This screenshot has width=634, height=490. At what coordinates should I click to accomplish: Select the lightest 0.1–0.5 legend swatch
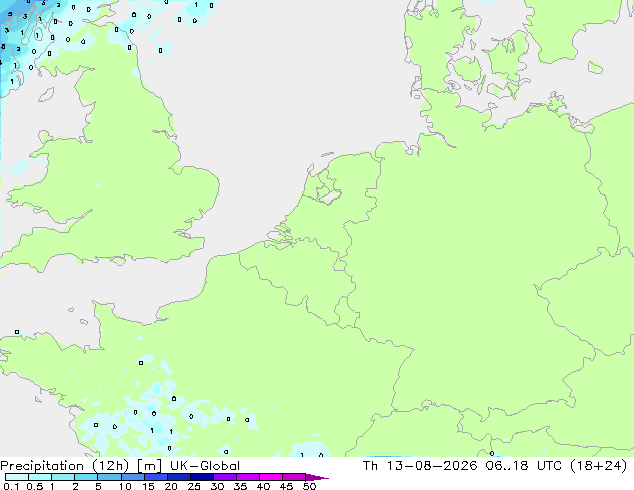(17, 477)
